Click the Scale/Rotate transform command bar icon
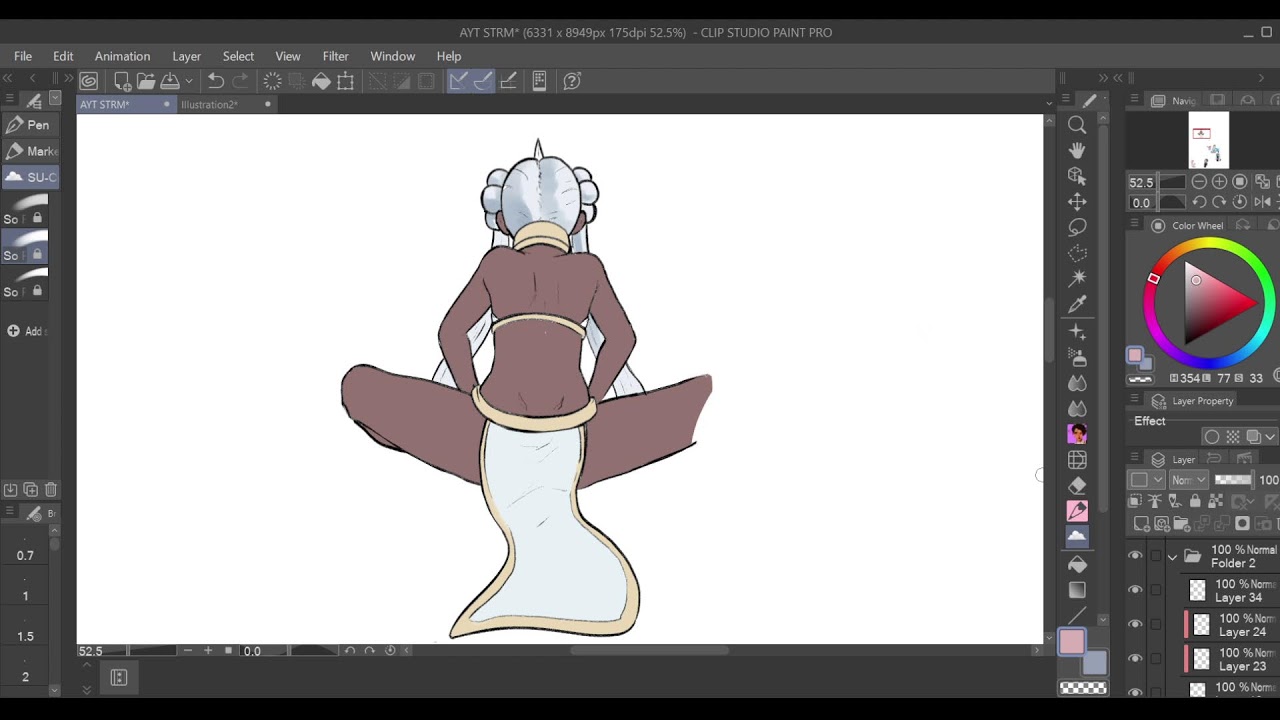This screenshot has height=720, width=1280. pos(346,81)
